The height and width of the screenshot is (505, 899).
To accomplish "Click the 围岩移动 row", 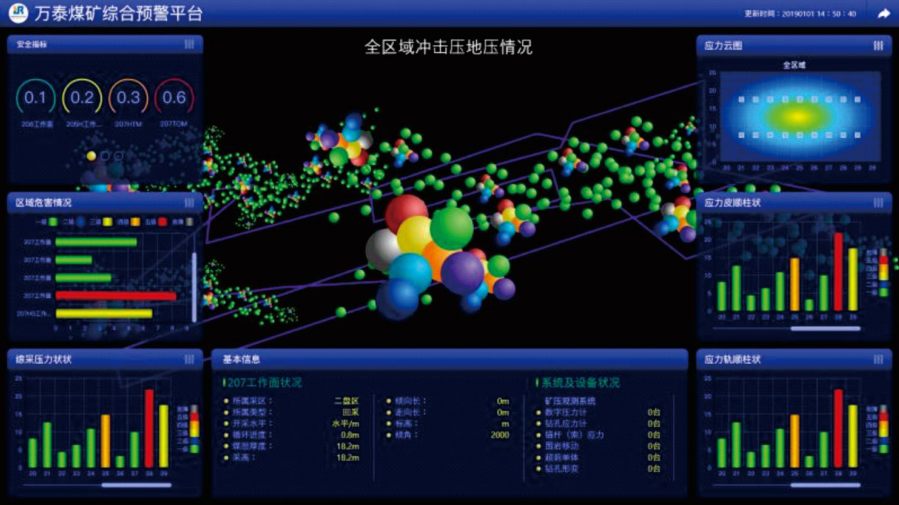I will pyautogui.click(x=599, y=446).
